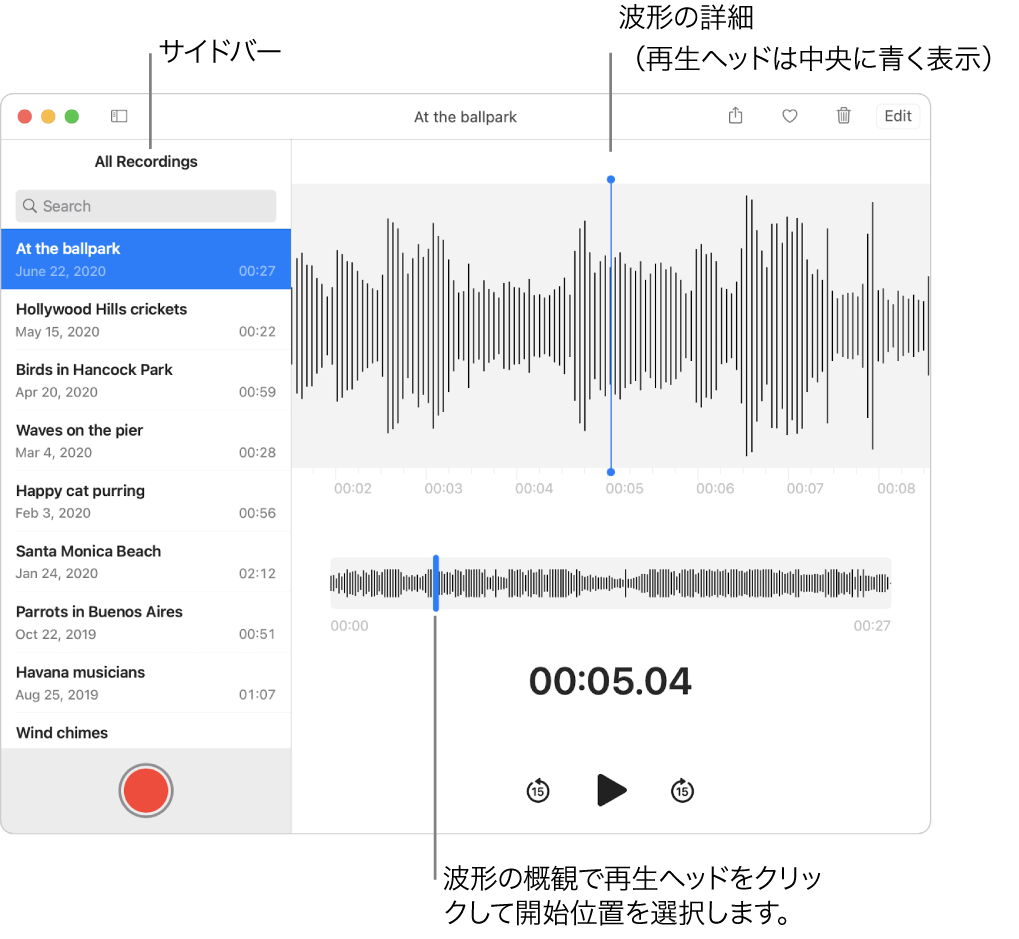
Task: Zoom the window with green button
Action: pyautogui.click(x=72, y=116)
